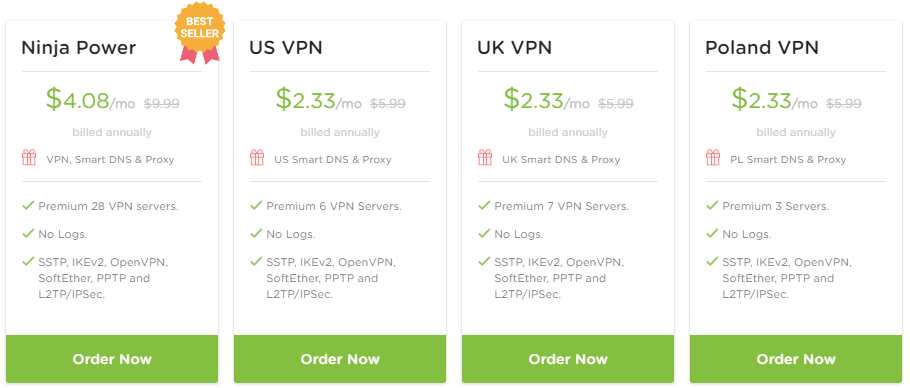Click checkmark beside Premium 3 Servers
The image size is (910, 388).
(712, 205)
